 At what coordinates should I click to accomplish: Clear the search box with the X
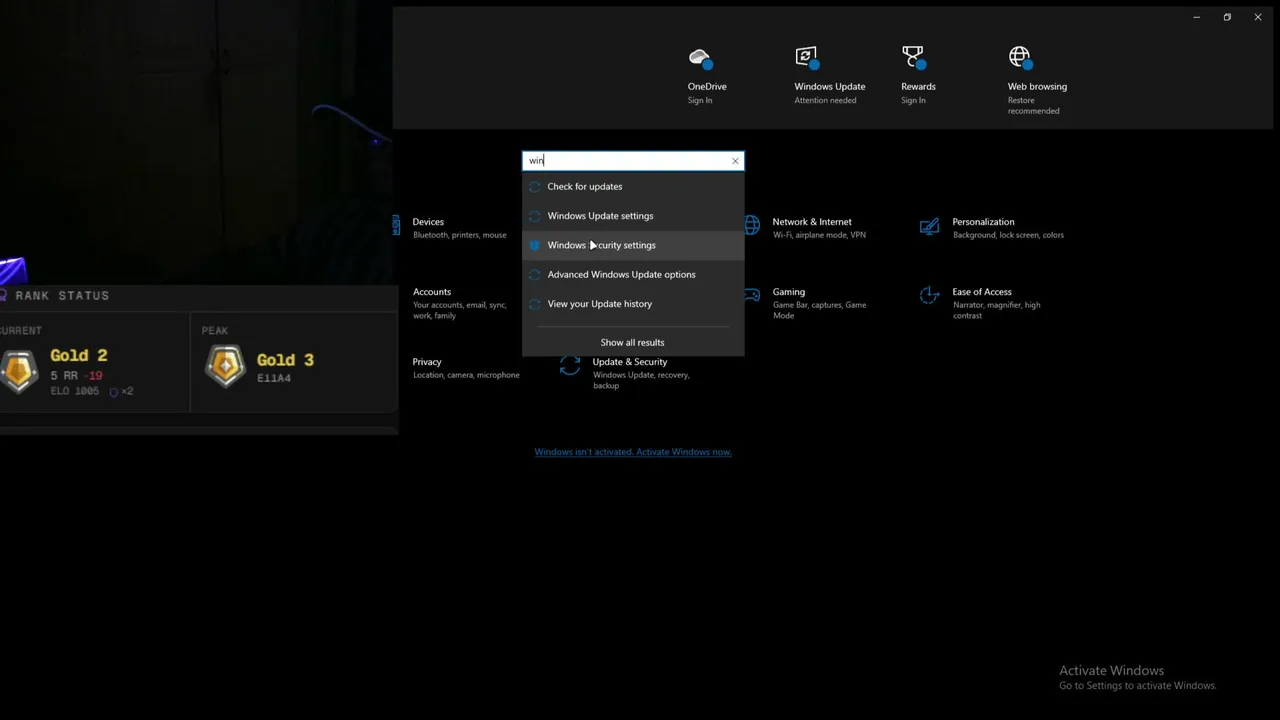735,161
